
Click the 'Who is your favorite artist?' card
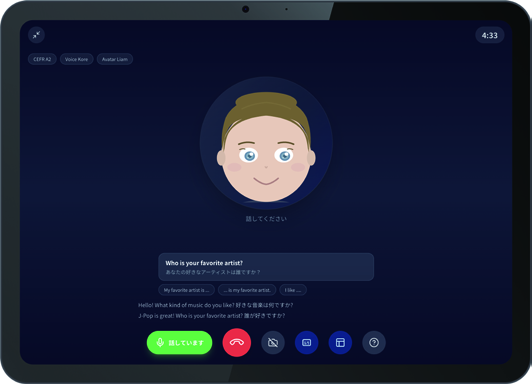[x=266, y=267]
